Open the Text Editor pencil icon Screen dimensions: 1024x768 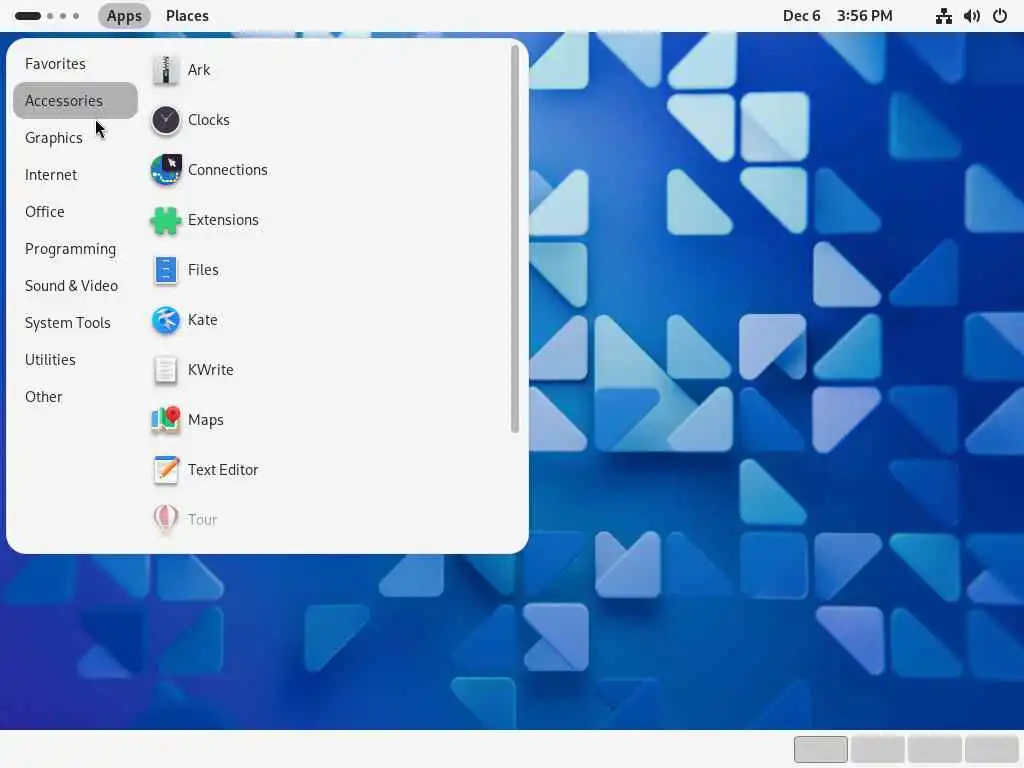(166, 470)
